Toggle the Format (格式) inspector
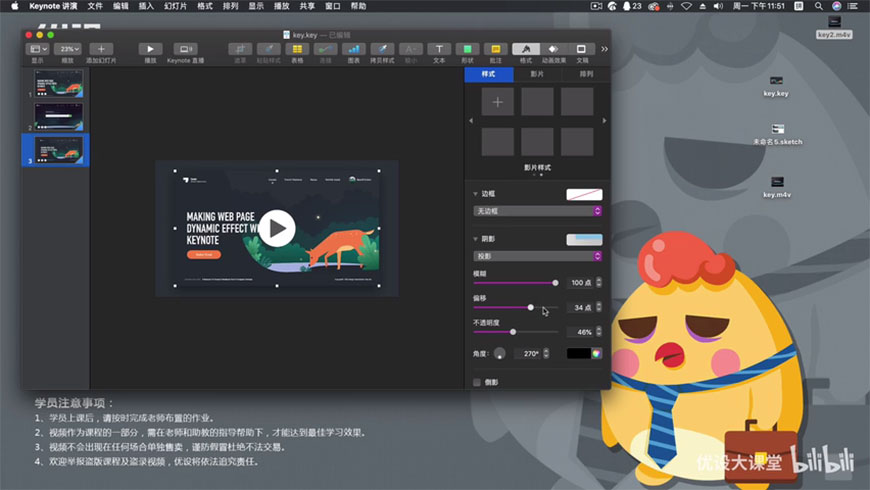The width and height of the screenshot is (870, 490). pos(525,49)
